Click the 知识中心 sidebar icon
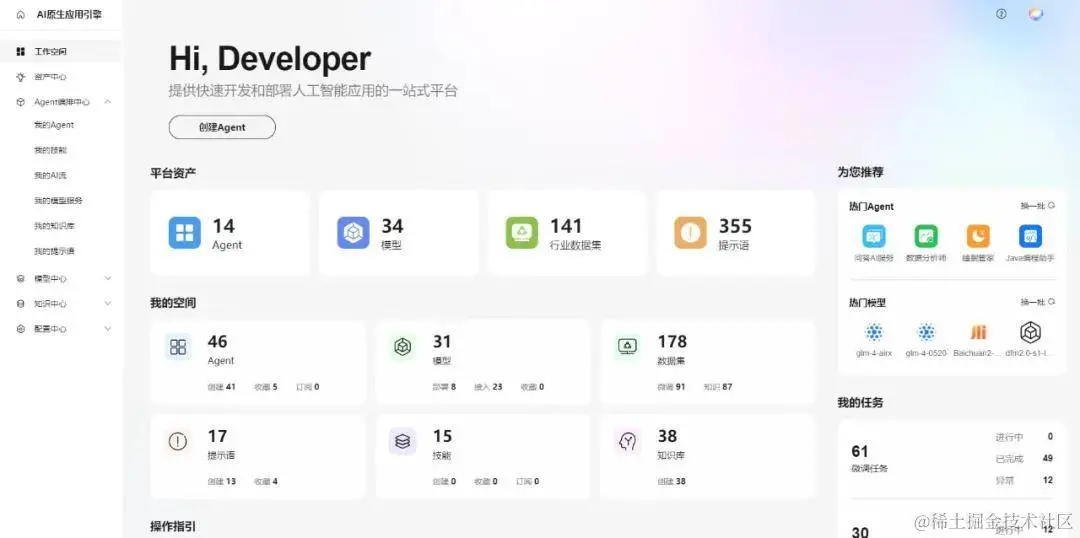The height and width of the screenshot is (538, 1080). pyautogui.click(x=20, y=304)
